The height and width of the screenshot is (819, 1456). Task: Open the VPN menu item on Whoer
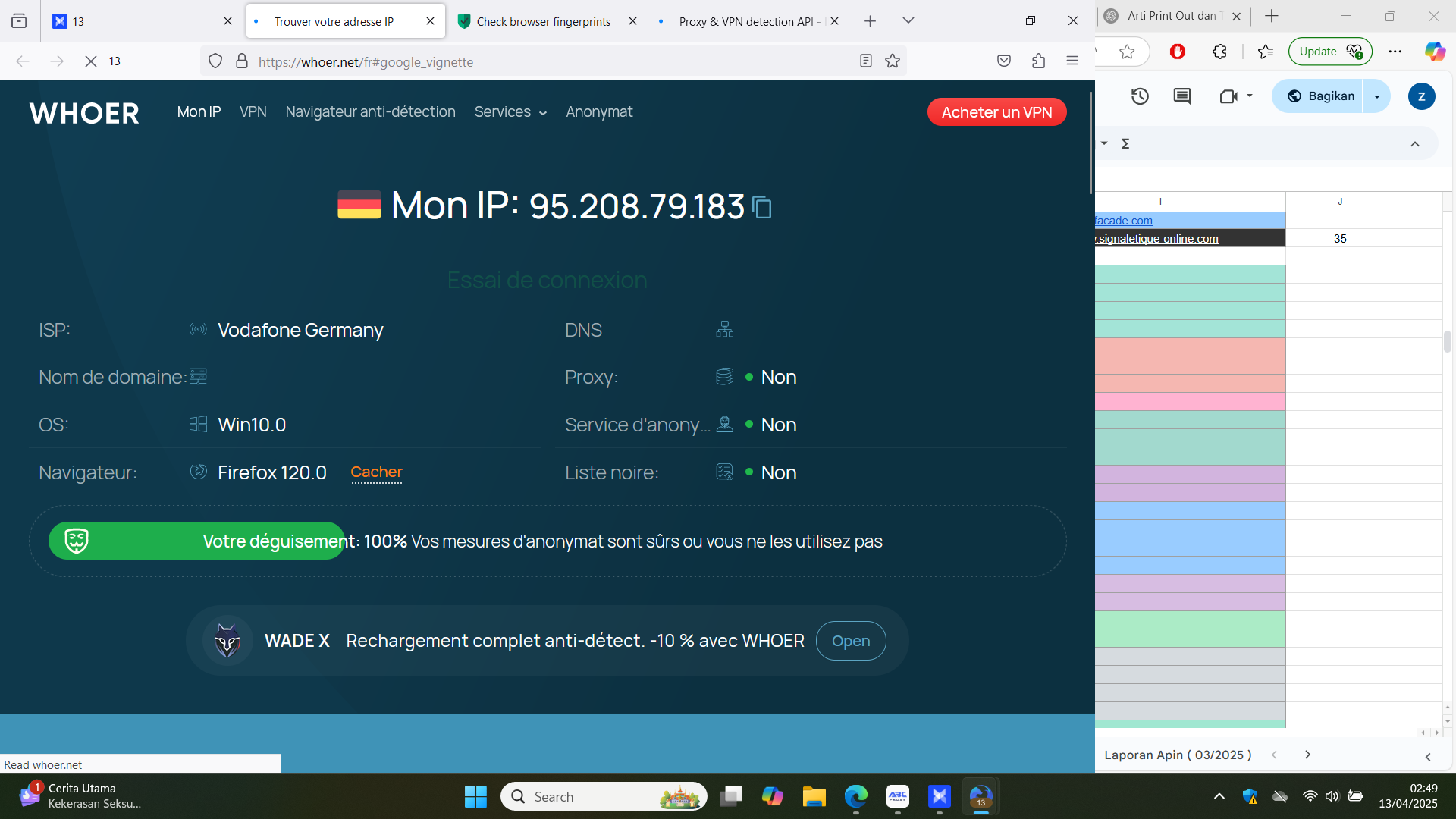point(253,112)
